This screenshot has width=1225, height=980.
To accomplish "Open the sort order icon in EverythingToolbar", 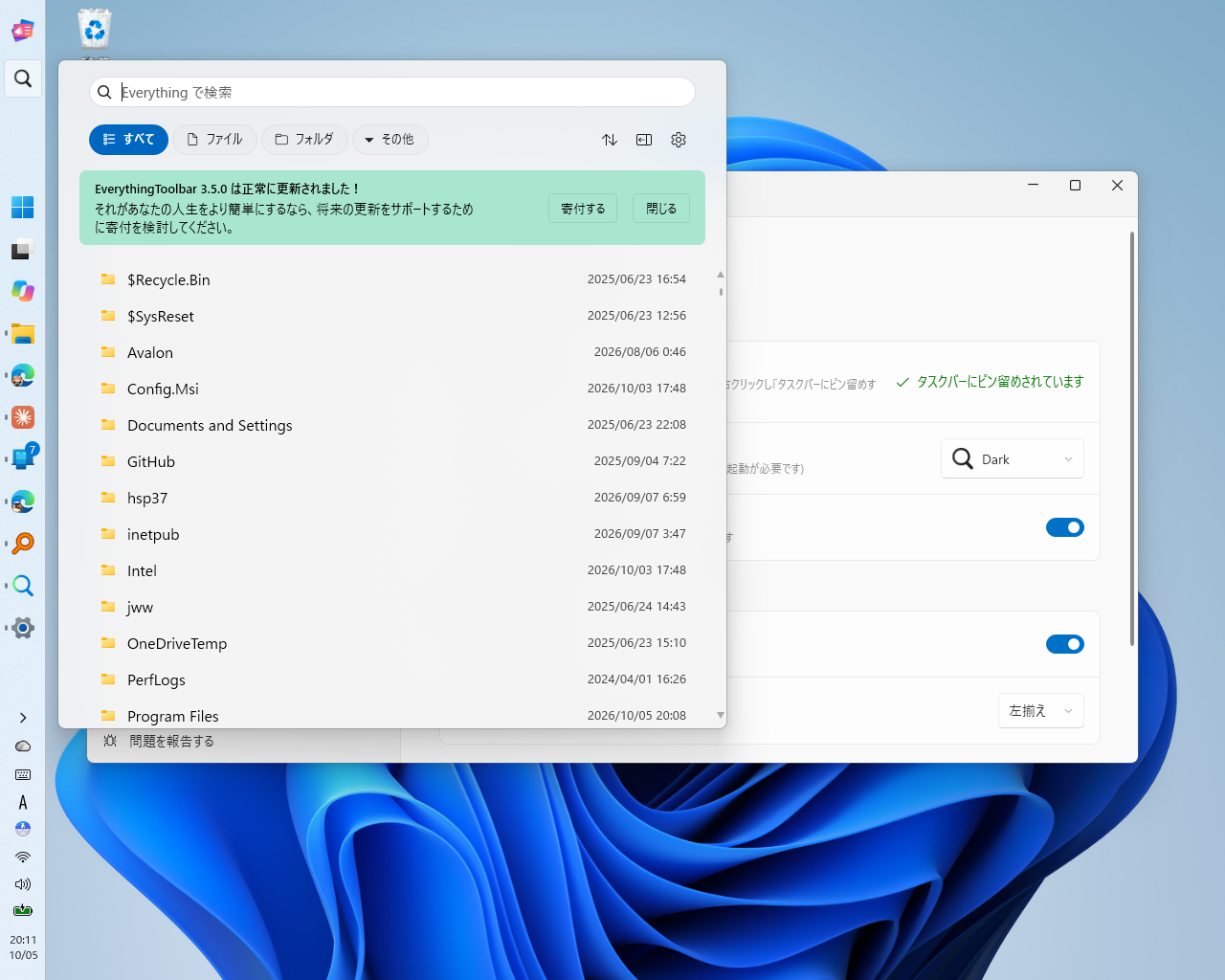I will [x=610, y=140].
